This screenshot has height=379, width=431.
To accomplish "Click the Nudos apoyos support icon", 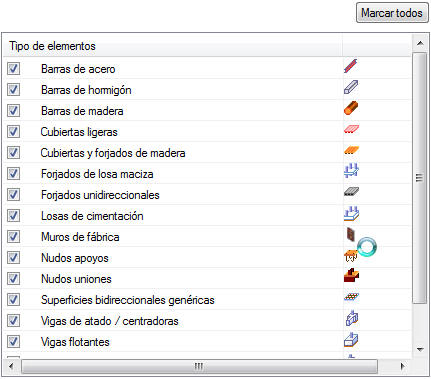I will tap(351, 256).
